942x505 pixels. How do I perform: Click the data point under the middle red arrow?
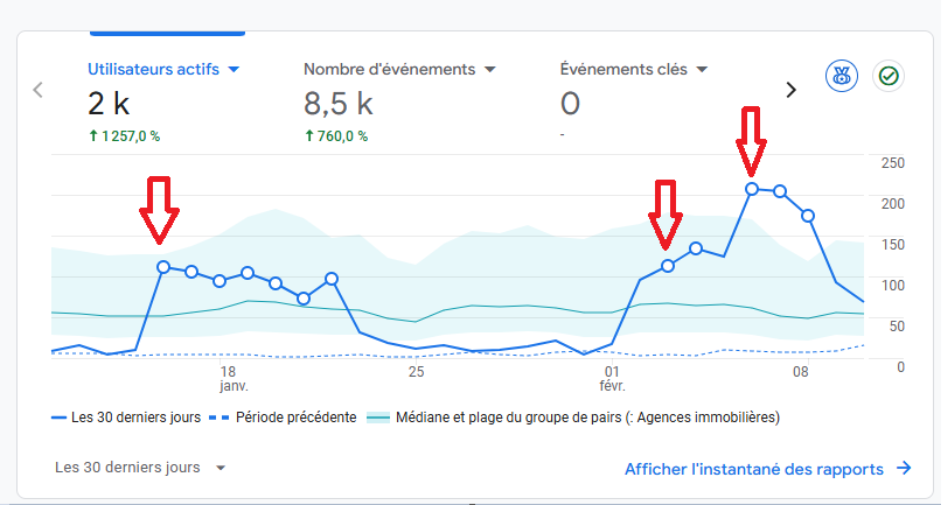(x=668, y=265)
